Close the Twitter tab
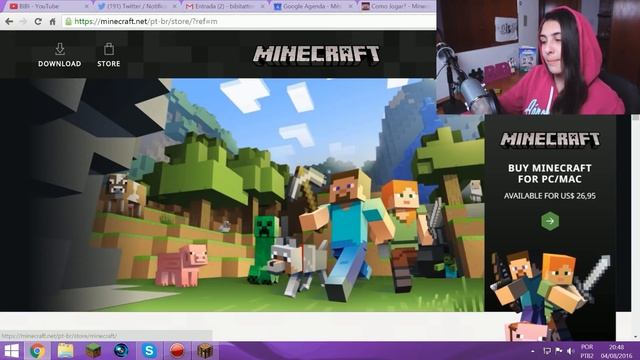 (x=175, y=7)
